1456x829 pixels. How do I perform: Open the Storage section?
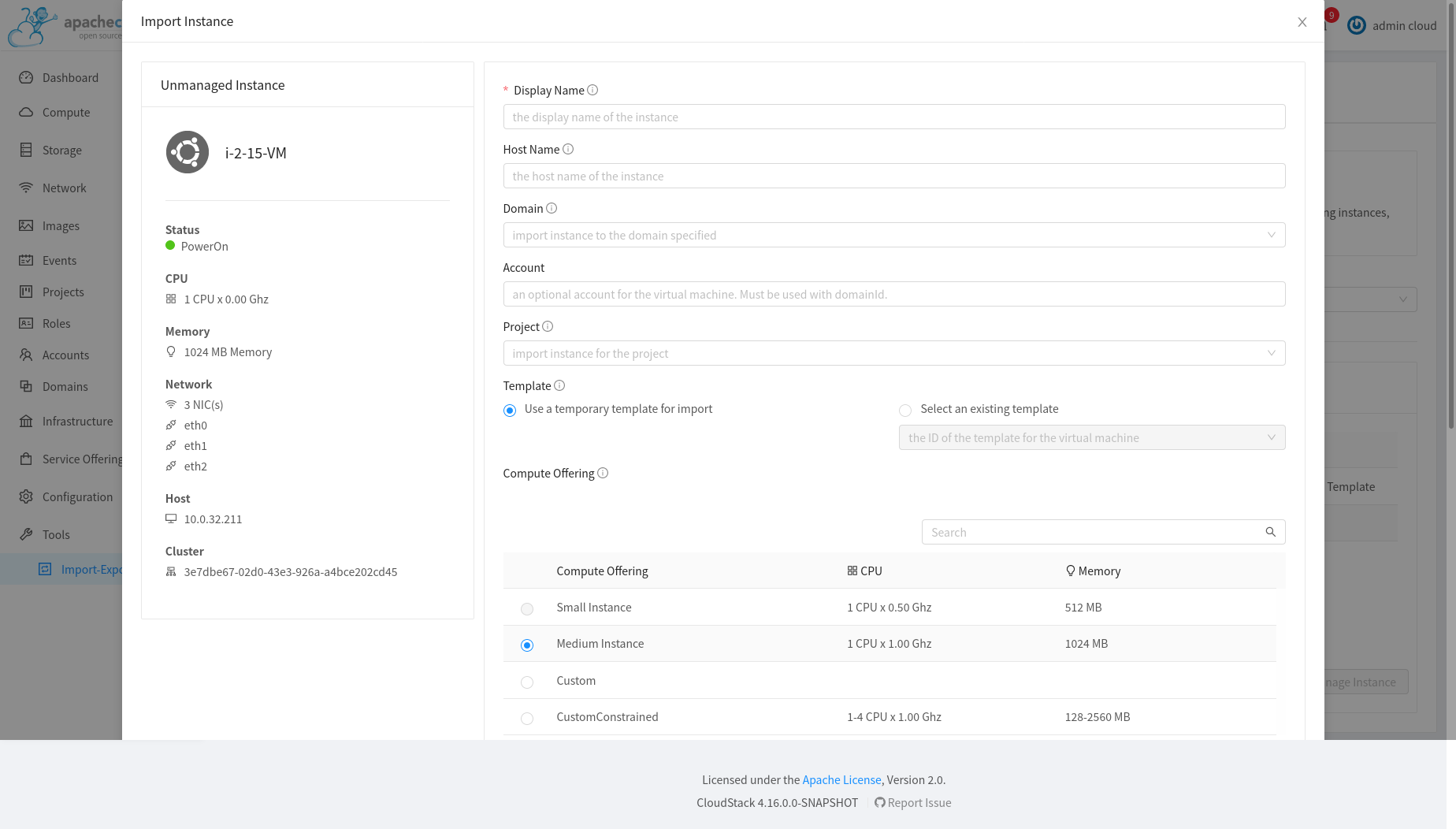click(61, 150)
